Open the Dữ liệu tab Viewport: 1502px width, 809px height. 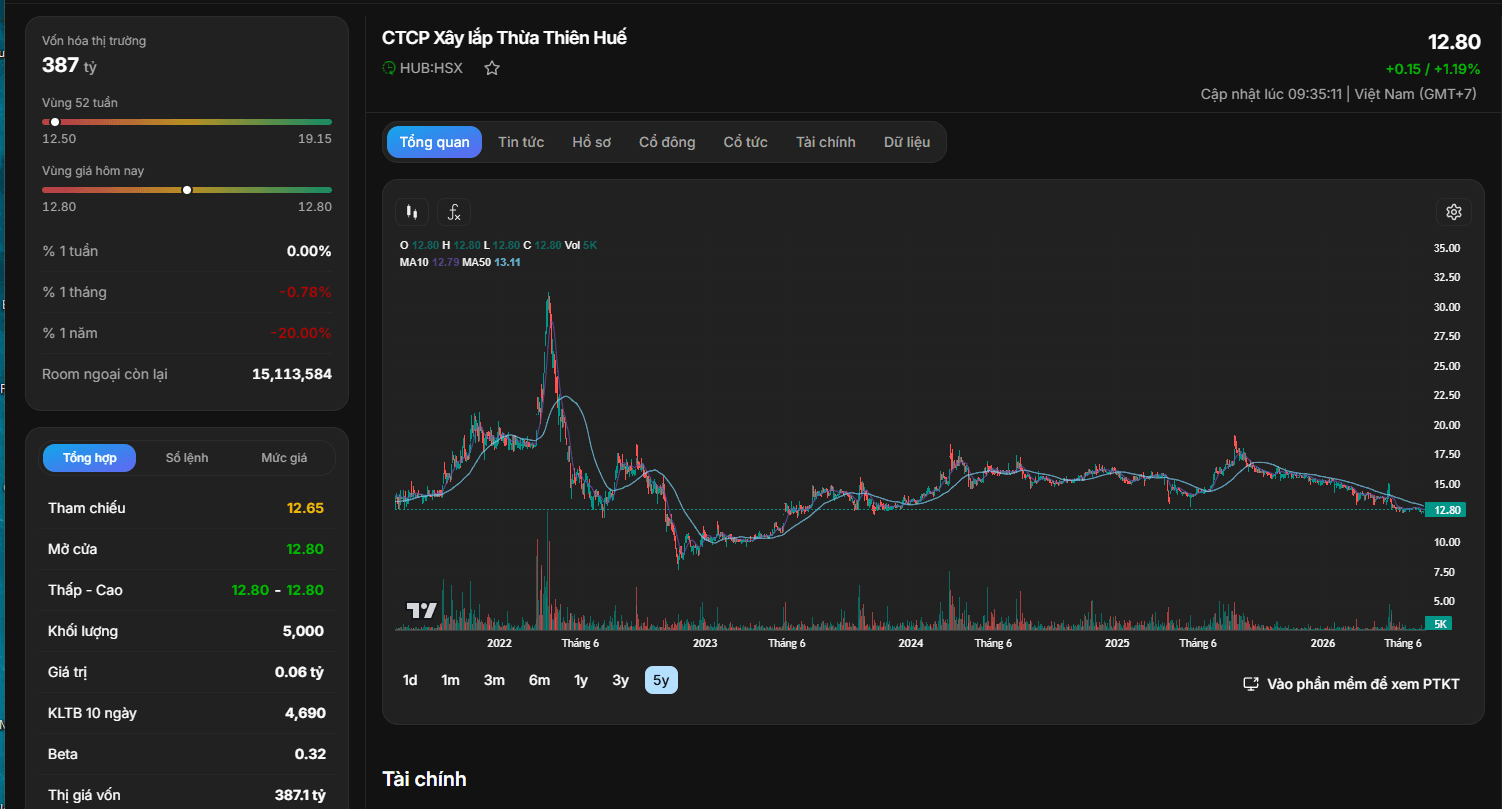pyautogui.click(x=907, y=142)
